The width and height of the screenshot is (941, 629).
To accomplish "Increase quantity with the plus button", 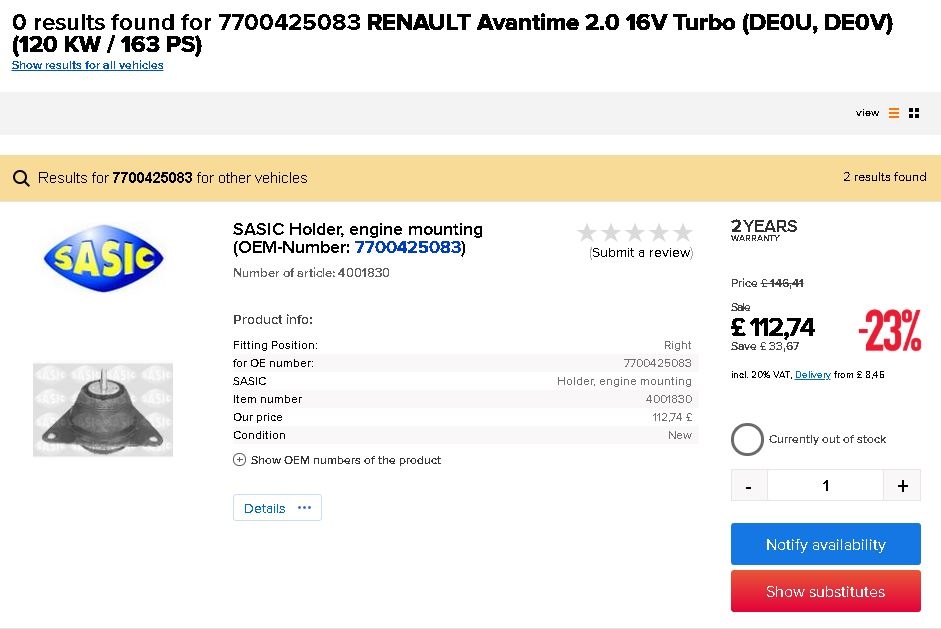I will (x=902, y=486).
